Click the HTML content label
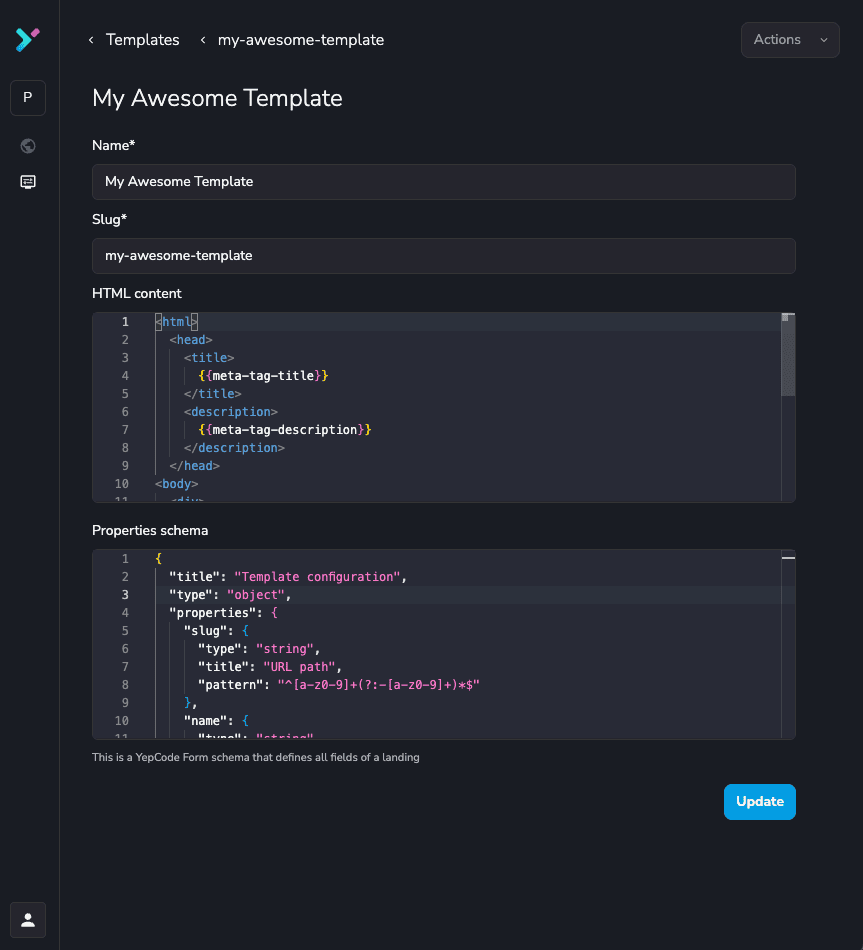Screen dimensions: 863x950 136,293
